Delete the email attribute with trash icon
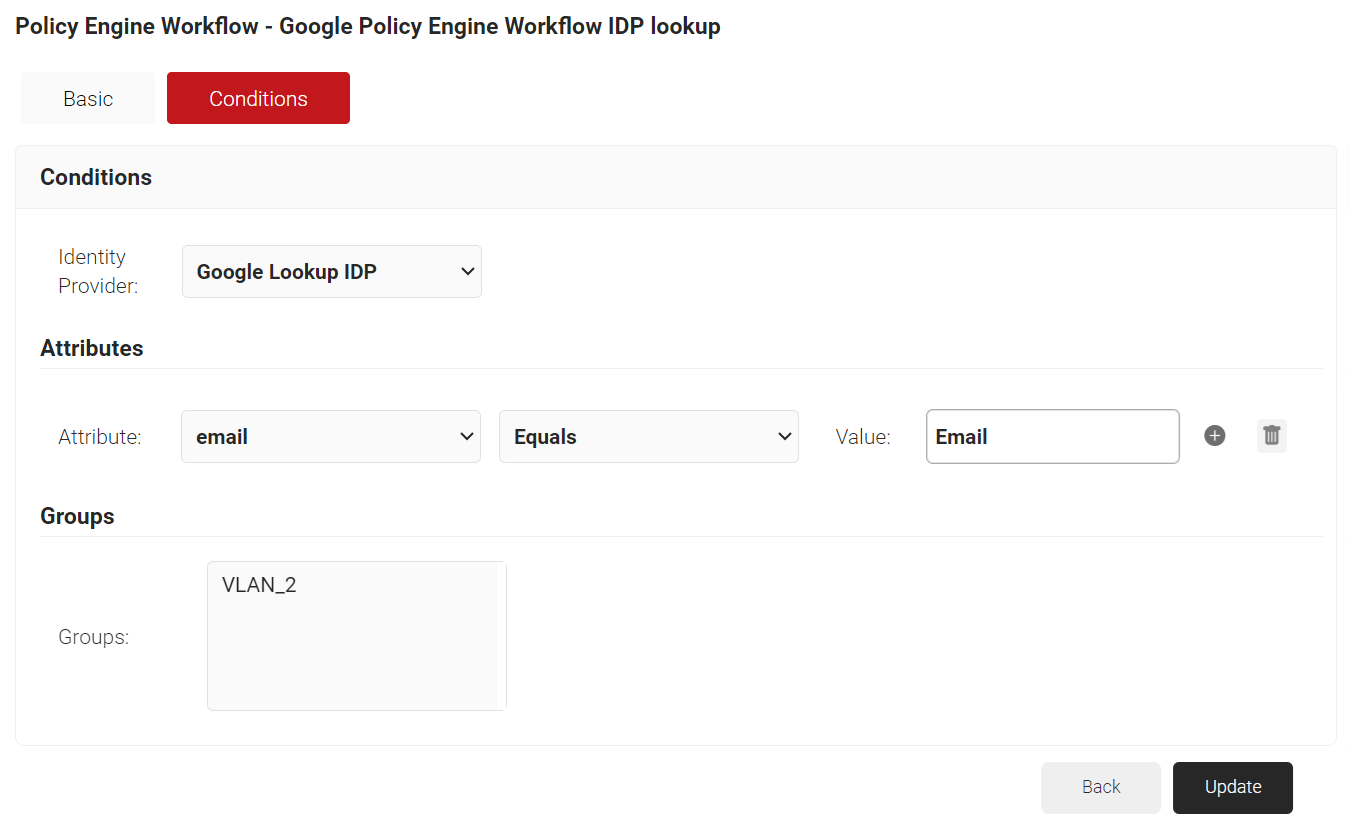1349x824 pixels. 1271,436
